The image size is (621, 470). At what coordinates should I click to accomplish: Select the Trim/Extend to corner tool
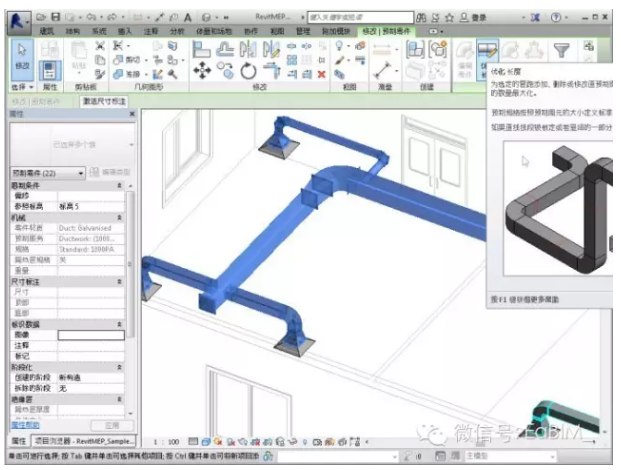tap(272, 70)
